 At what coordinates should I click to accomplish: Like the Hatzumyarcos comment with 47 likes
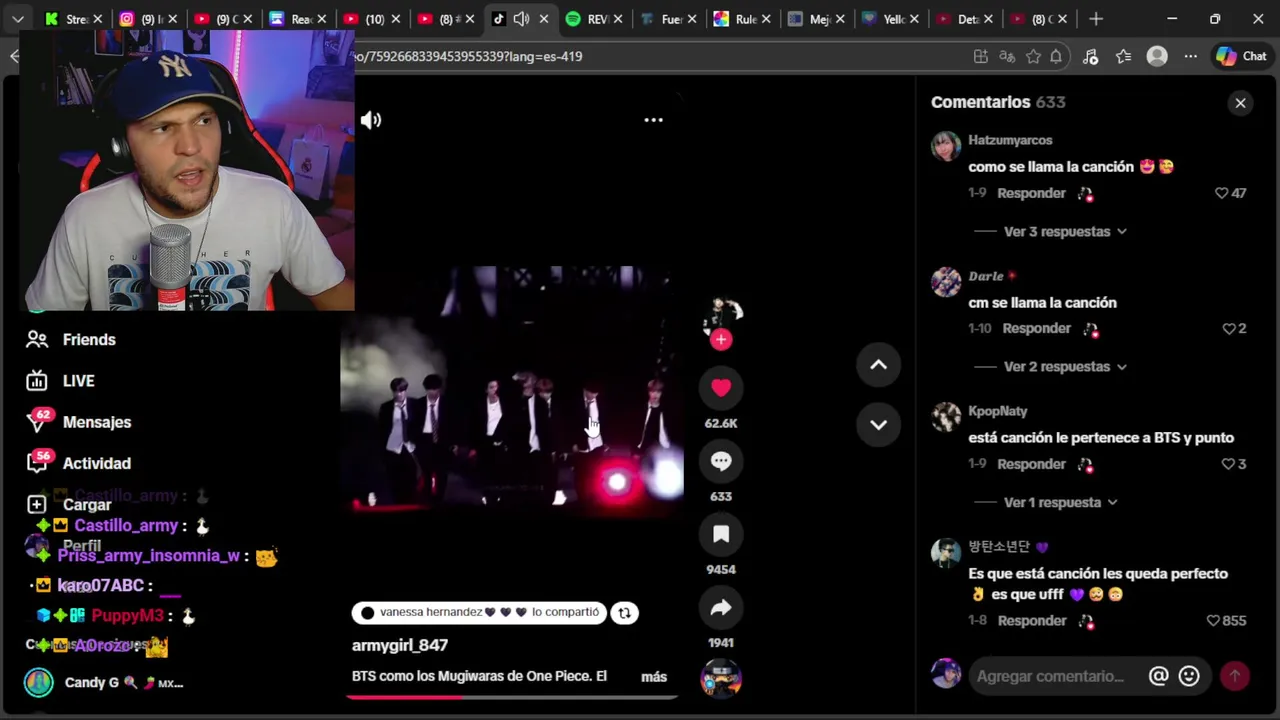[x=1221, y=193]
